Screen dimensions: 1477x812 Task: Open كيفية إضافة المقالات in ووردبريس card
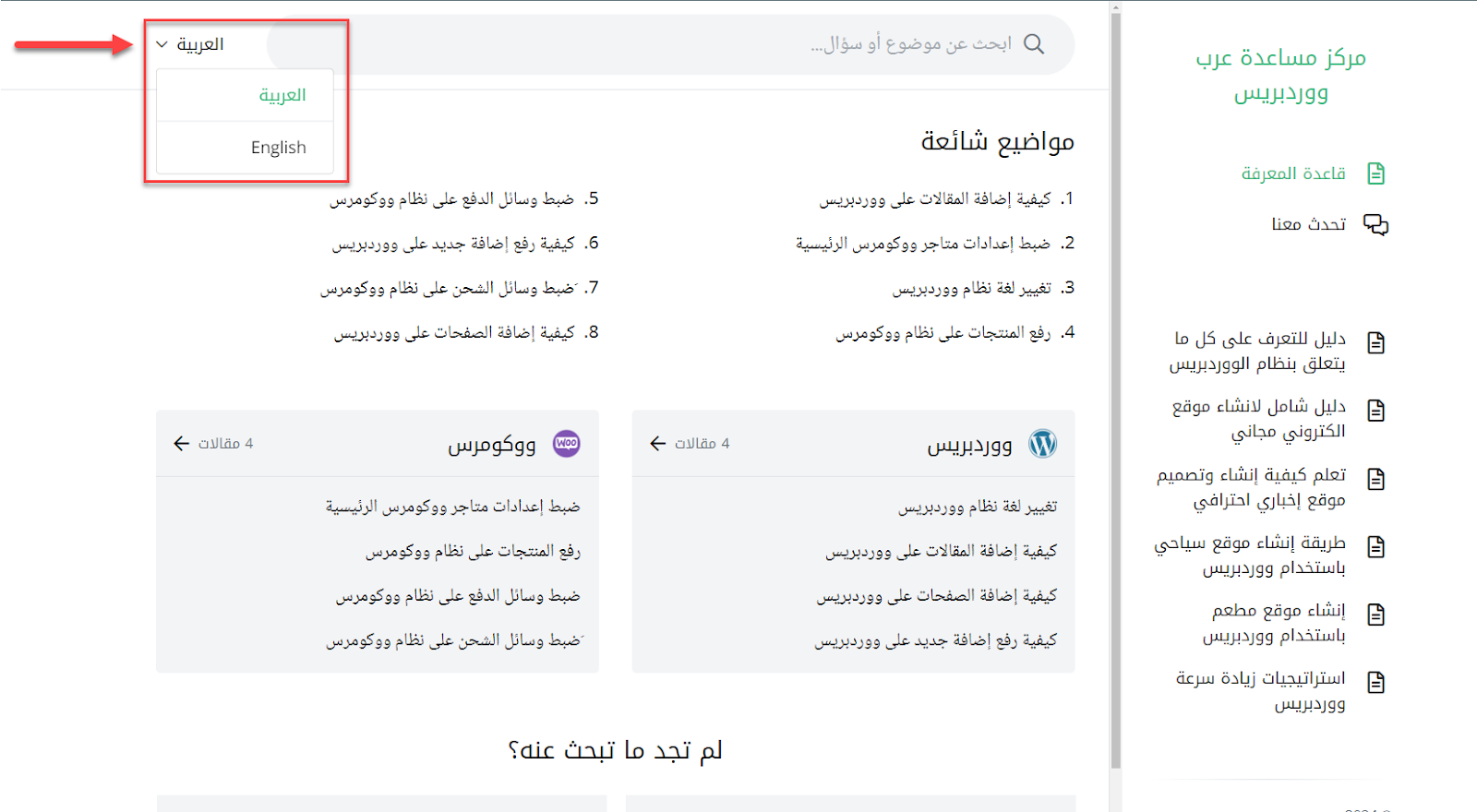(x=942, y=551)
